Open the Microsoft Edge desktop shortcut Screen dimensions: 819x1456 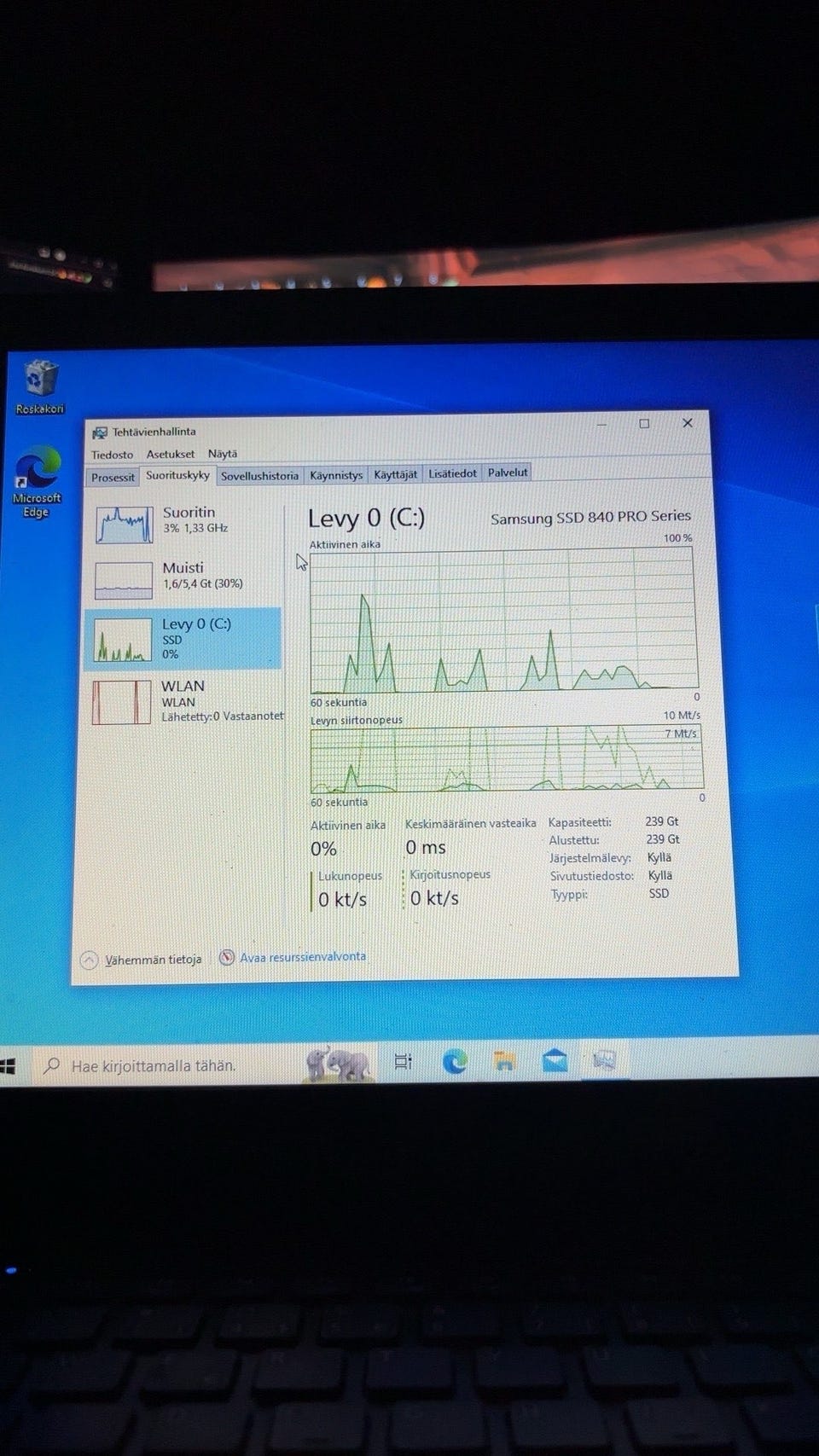point(37,482)
